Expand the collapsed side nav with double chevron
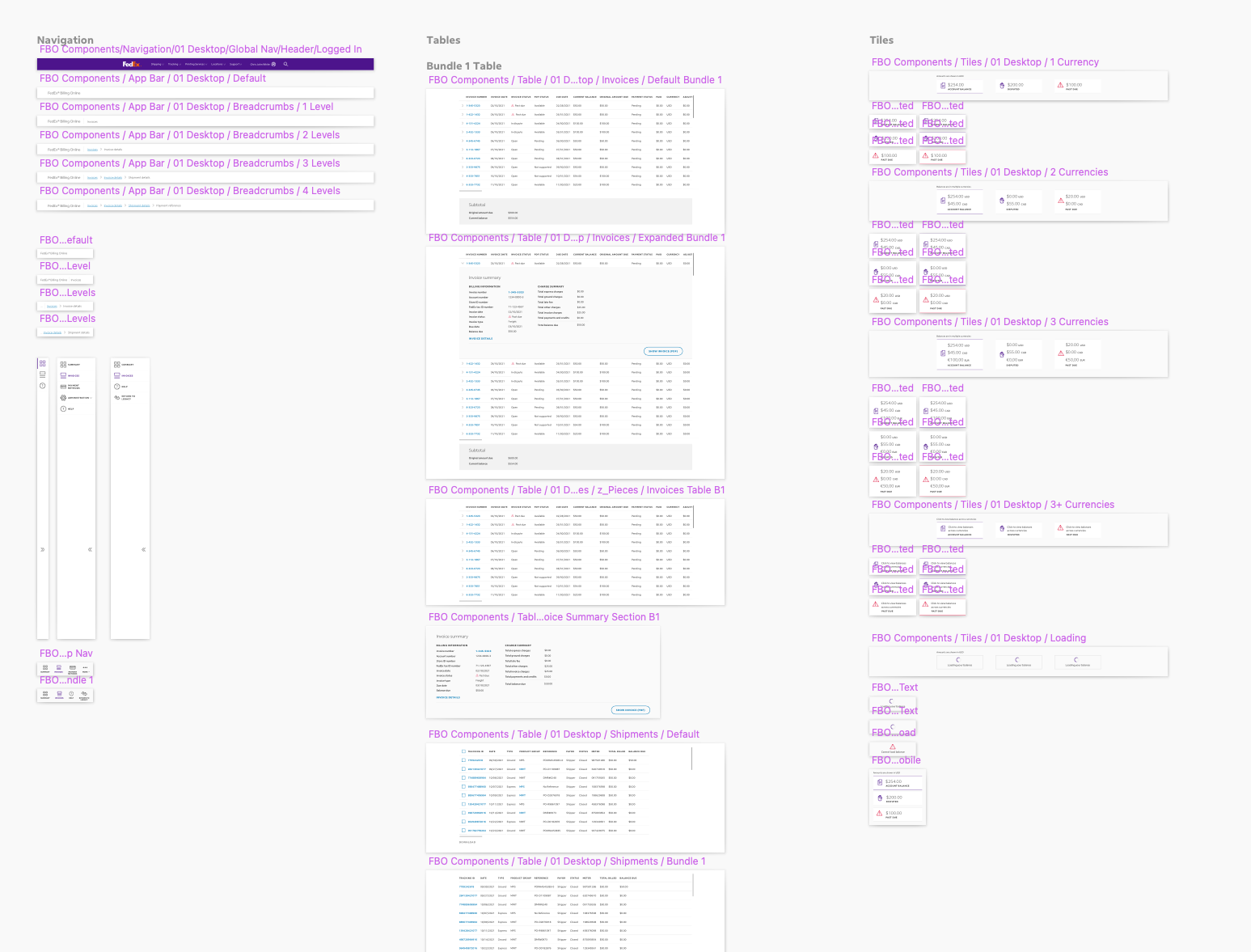The height and width of the screenshot is (952, 1251). [x=42, y=549]
